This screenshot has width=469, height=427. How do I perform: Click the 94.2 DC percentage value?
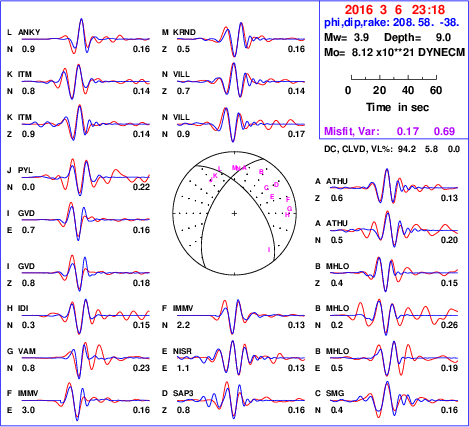pos(407,149)
